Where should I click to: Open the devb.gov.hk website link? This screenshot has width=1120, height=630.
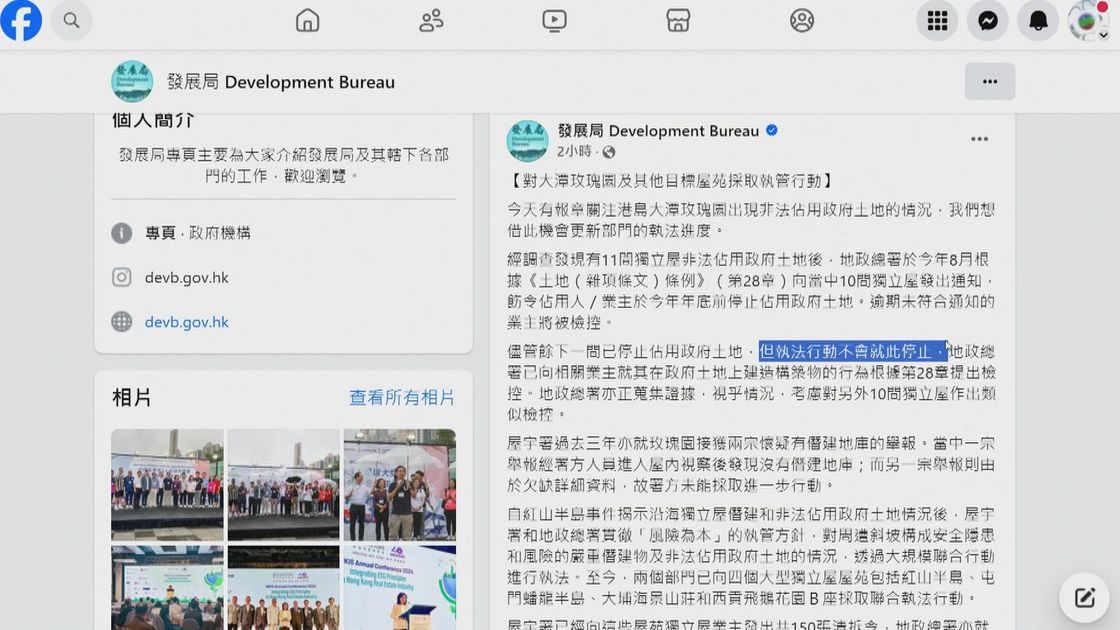[x=187, y=322]
